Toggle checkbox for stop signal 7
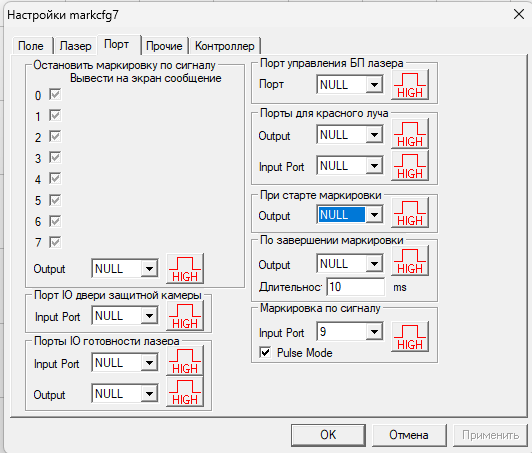This screenshot has height=453, width=532. (x=55, y=242)
